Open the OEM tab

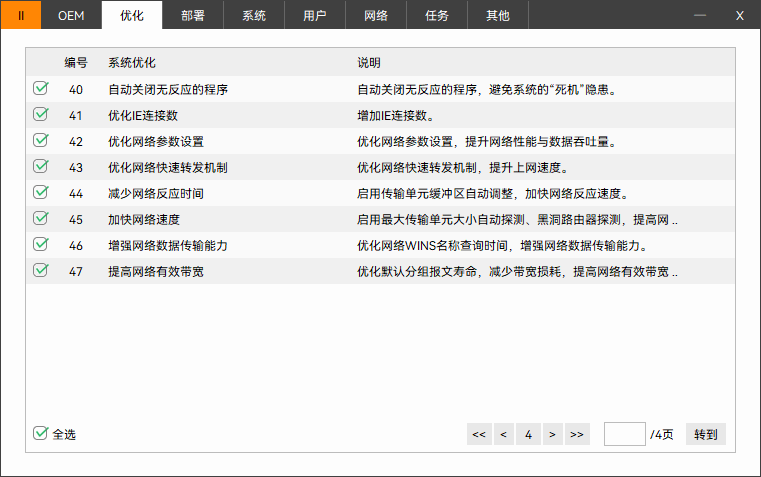[x=71, y=15]
